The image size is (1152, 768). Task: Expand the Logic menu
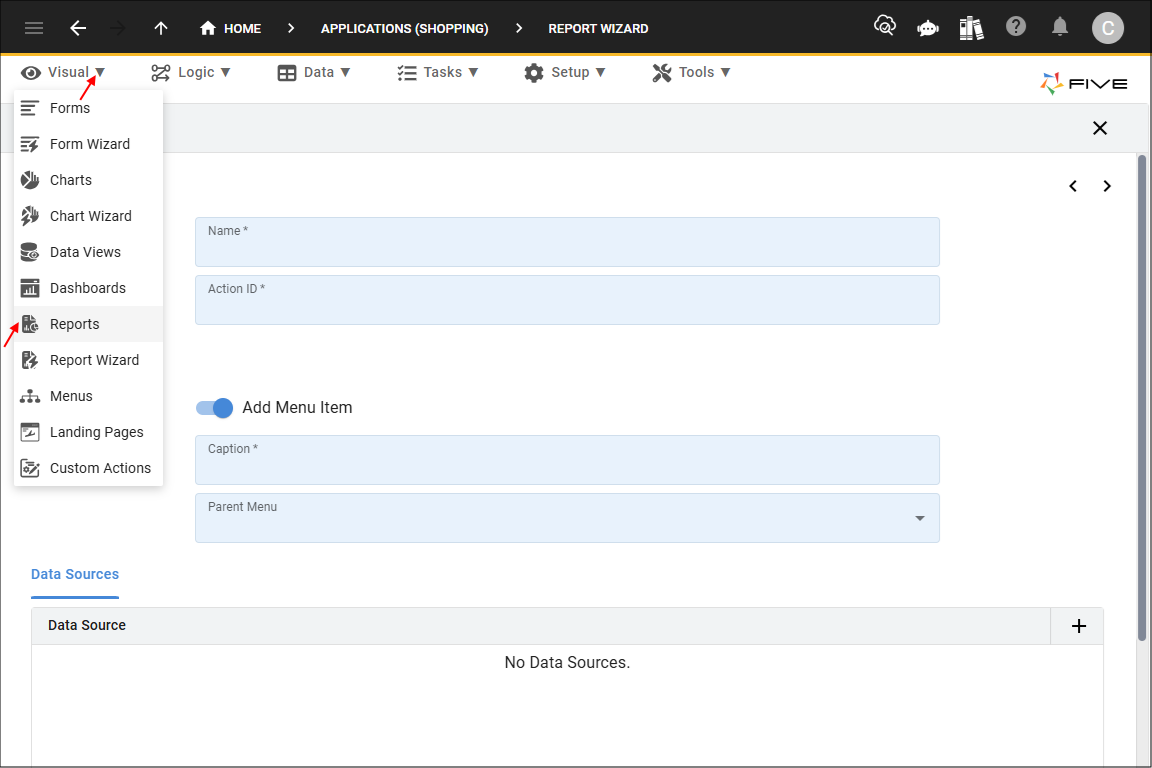point(191,73)
